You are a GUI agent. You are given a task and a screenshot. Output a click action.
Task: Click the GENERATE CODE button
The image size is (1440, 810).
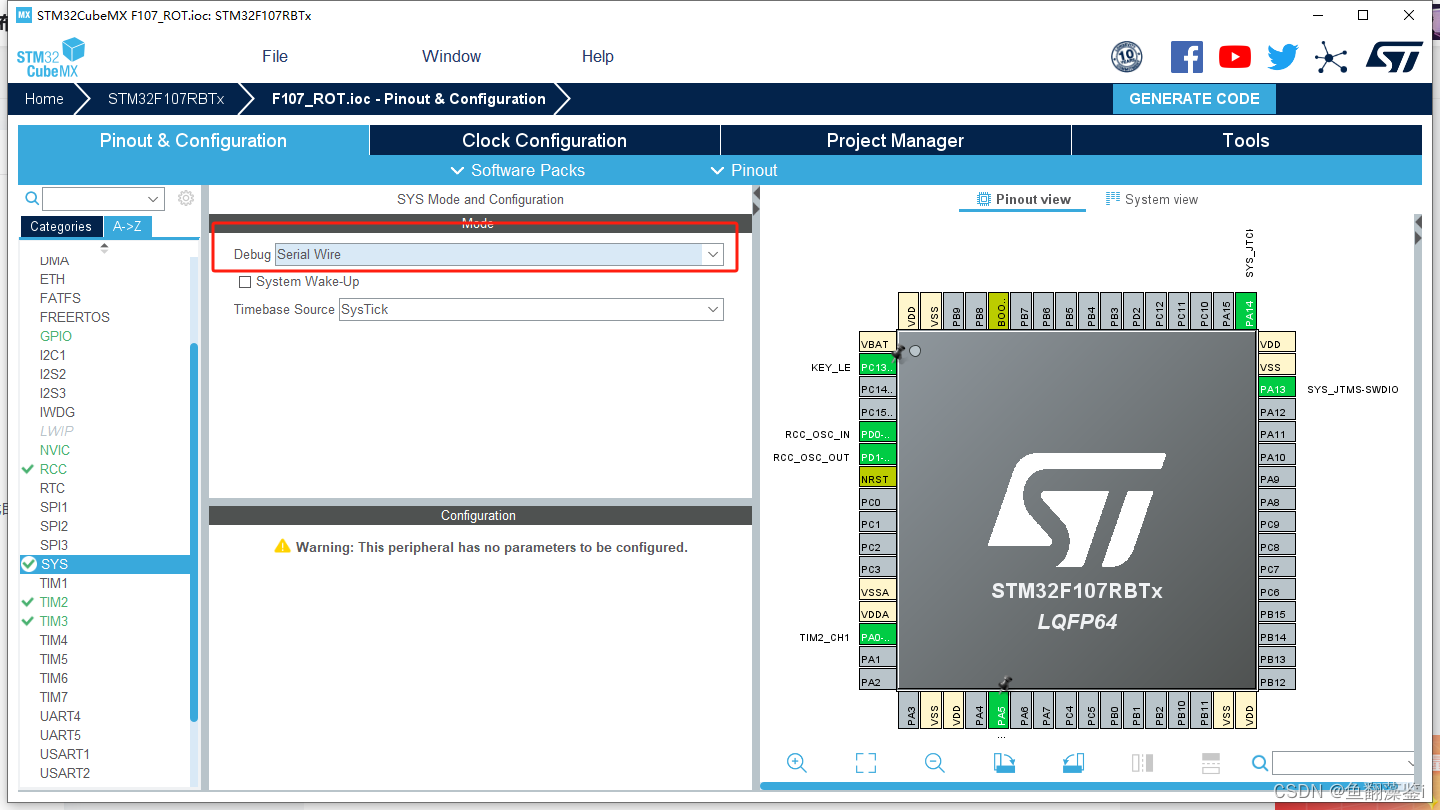coord(1194,99)
